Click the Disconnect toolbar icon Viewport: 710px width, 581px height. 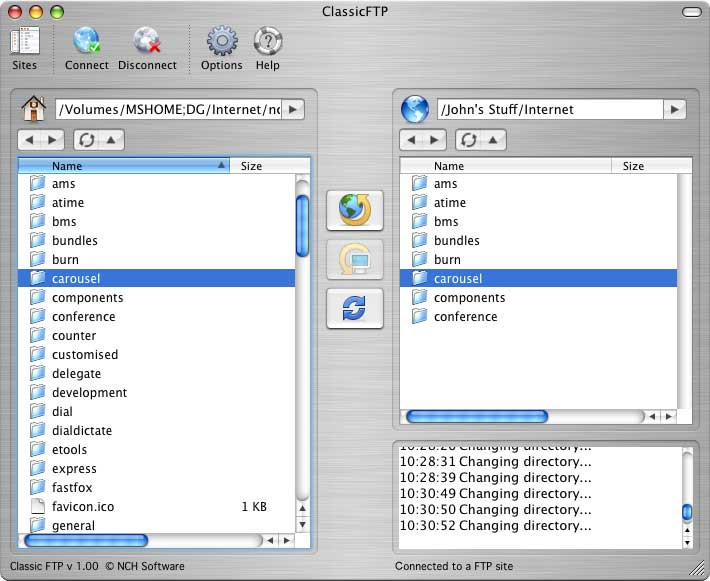tap(147, 48)
